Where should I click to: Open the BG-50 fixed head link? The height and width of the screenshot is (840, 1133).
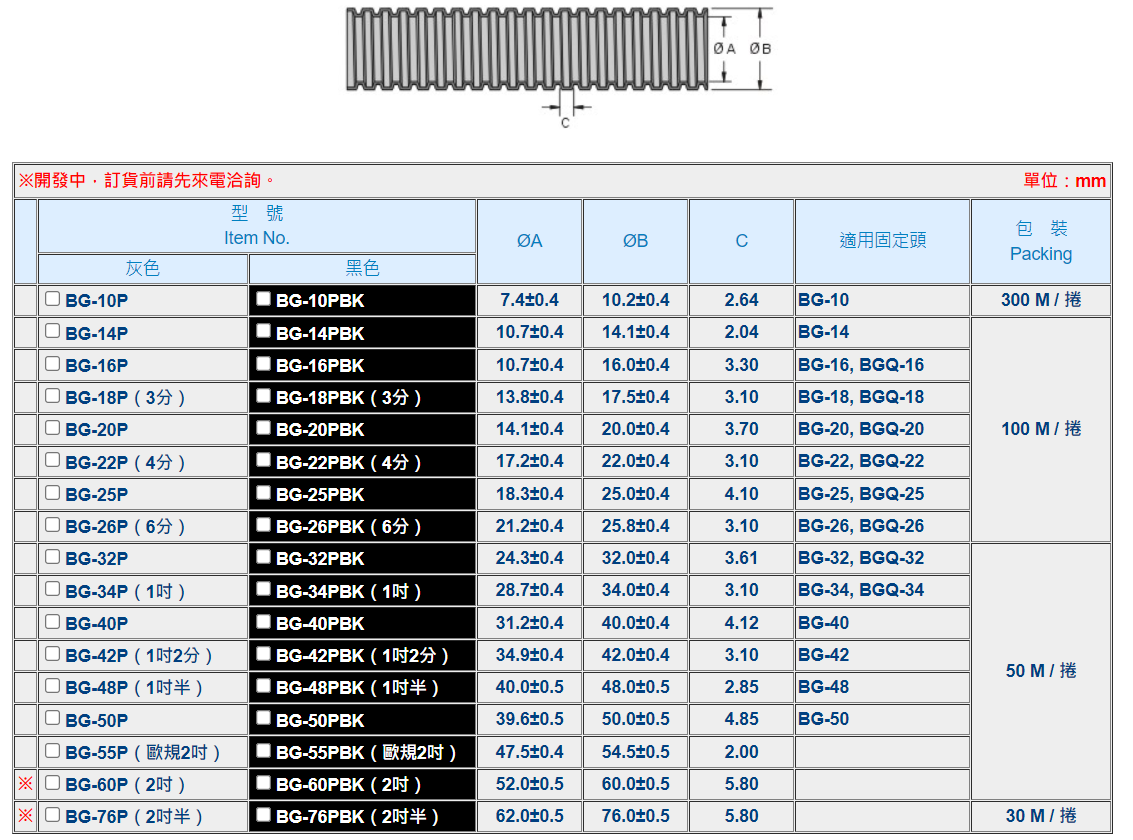point(823,719)
